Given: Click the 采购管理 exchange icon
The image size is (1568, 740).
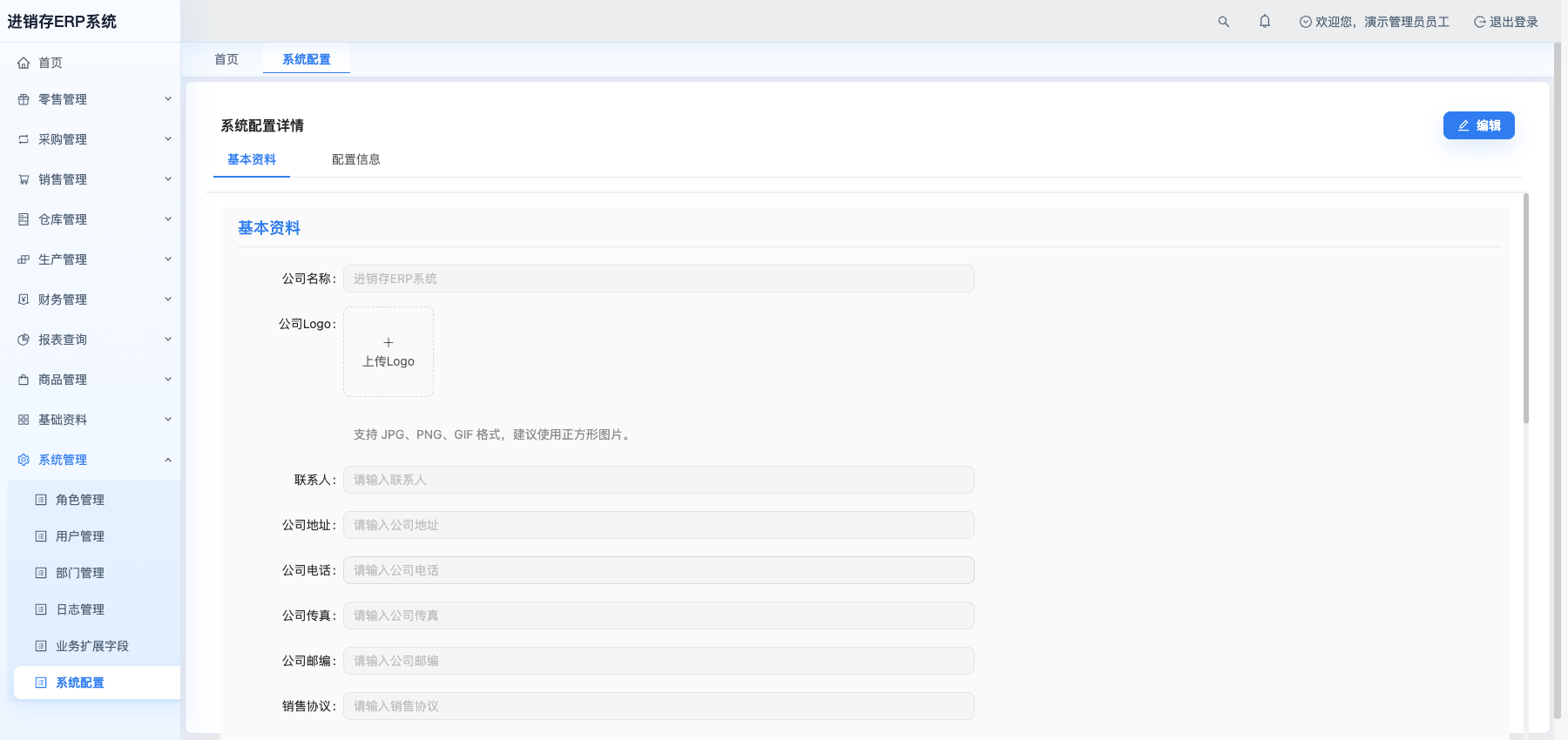Looking at the screenshot, I should click(x=24, y=139).
